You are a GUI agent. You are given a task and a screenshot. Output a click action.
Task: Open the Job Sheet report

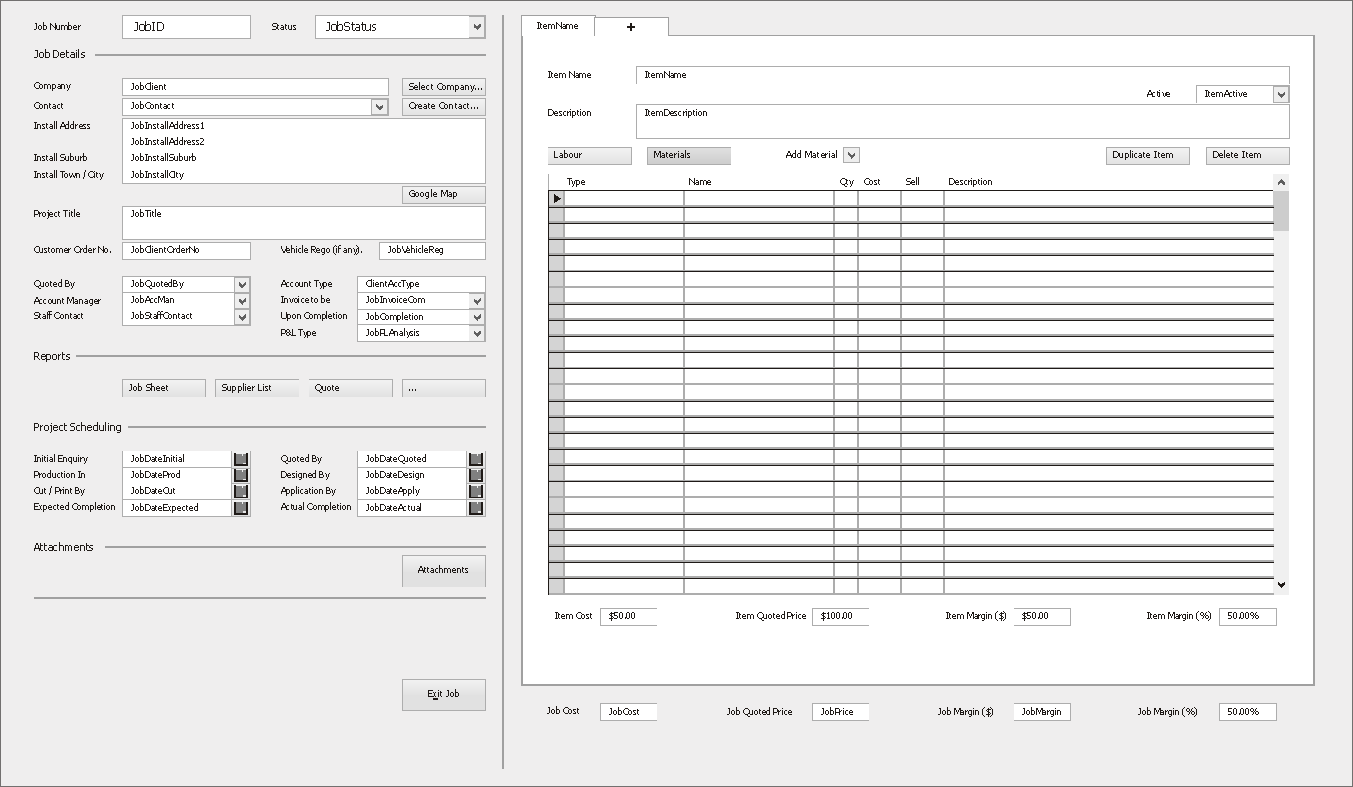(164, 388)
